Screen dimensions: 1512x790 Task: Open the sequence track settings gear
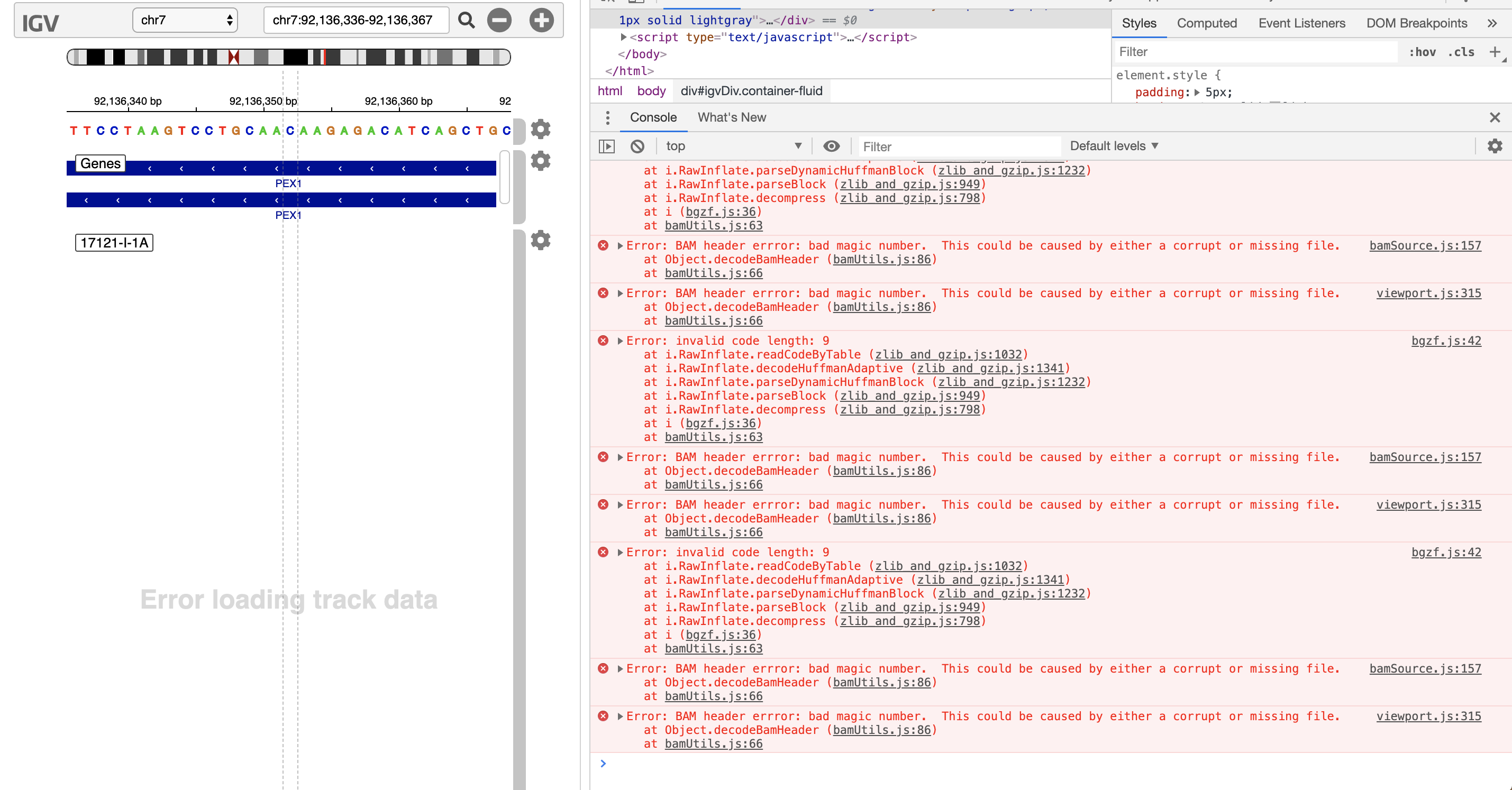(x=541, y=130)
